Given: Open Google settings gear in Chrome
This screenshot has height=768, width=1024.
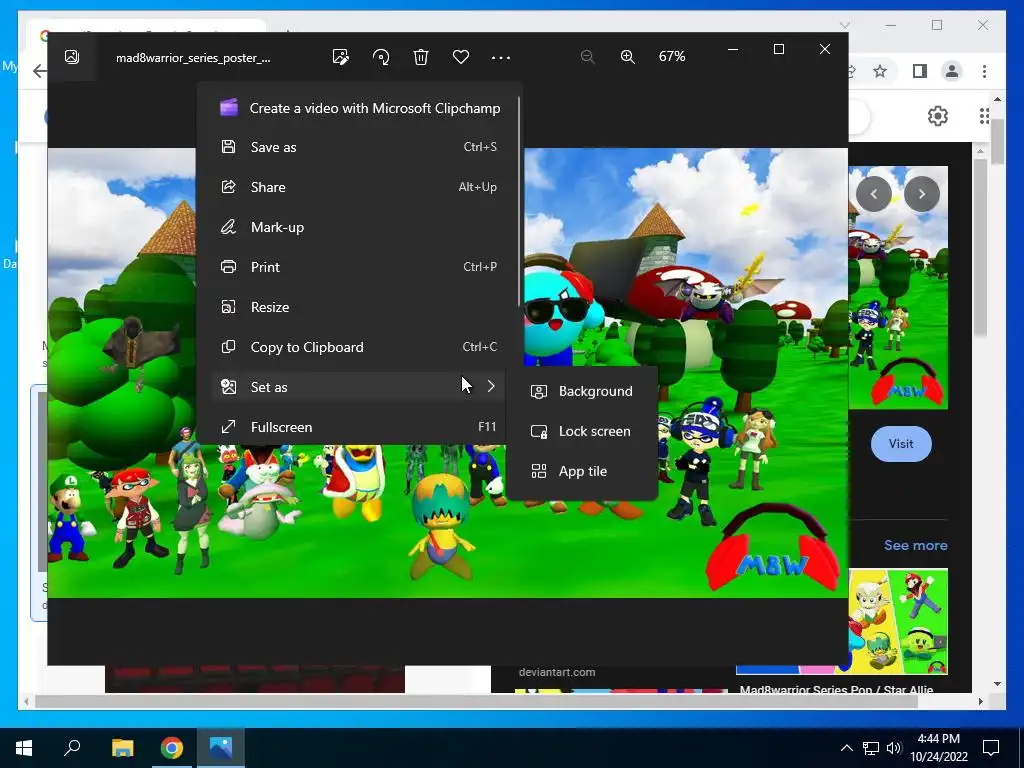Looking at the screenshot, I should 938,116.
